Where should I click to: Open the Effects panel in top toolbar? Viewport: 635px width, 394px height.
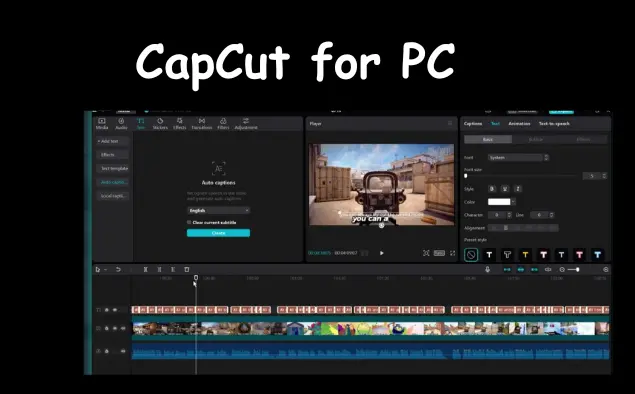179,124
